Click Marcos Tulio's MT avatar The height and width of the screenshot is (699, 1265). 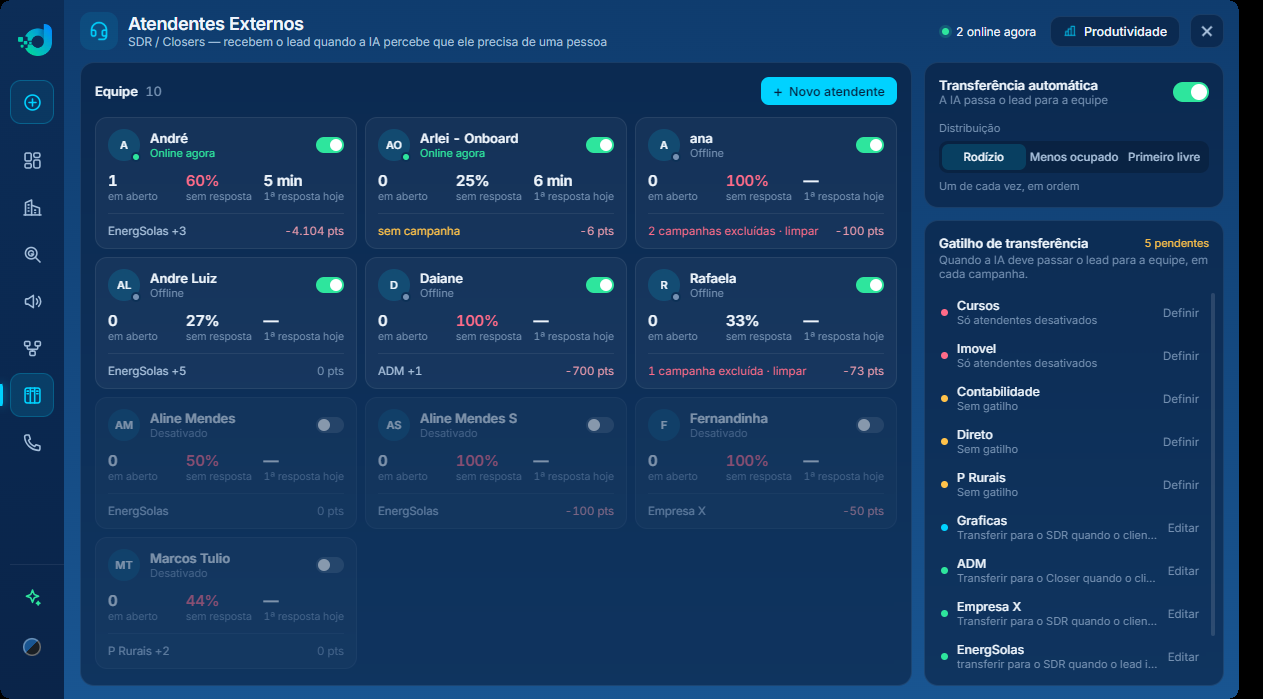coord(124,565)
